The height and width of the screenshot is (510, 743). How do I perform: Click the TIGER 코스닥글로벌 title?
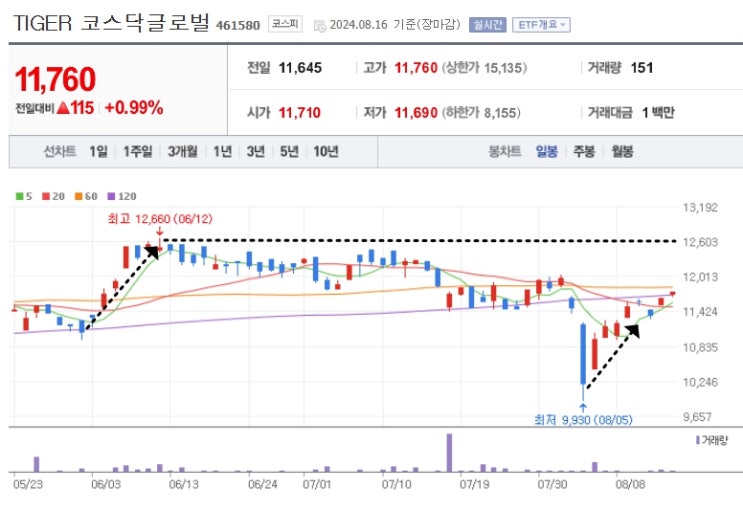[111, 23]
